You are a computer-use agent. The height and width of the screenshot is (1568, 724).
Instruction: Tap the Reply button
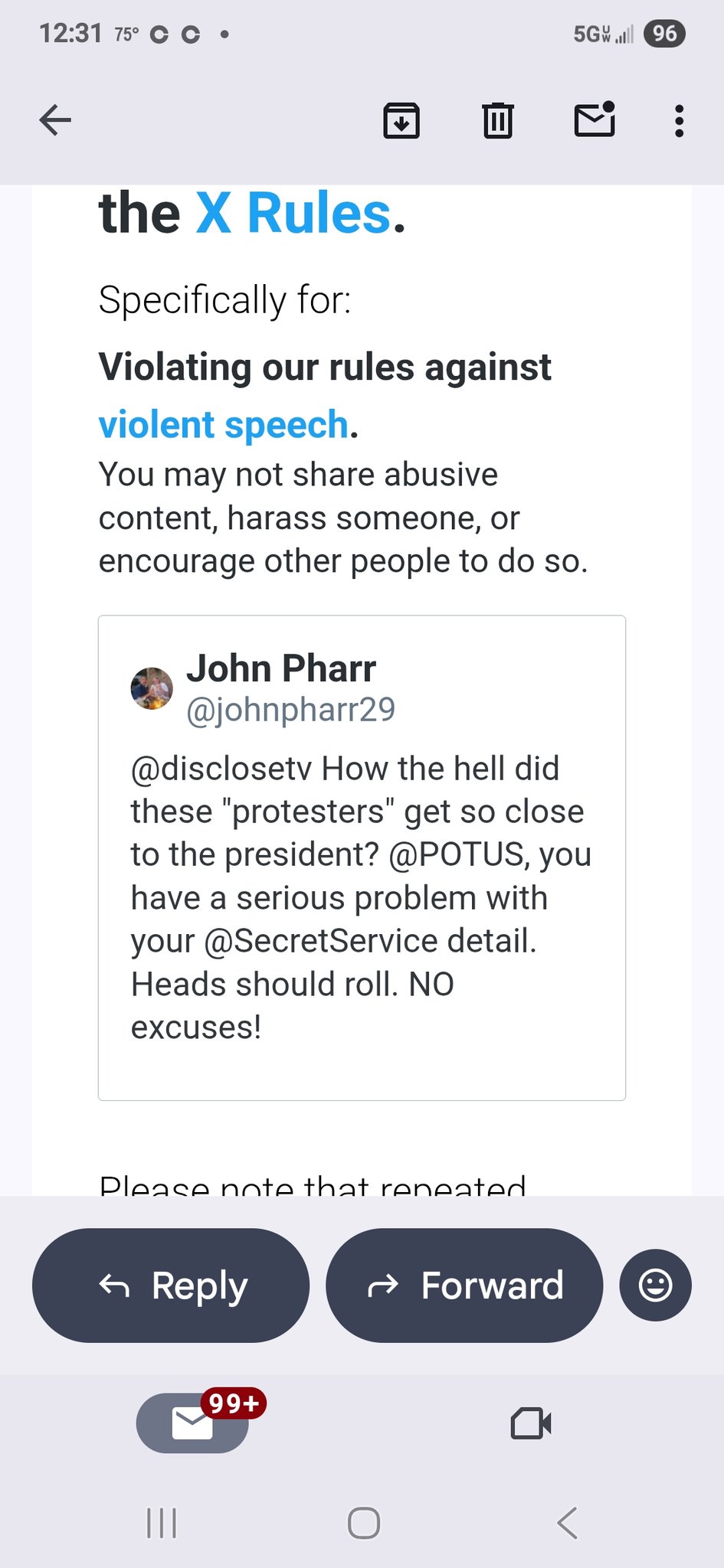tap(171, 1285)
